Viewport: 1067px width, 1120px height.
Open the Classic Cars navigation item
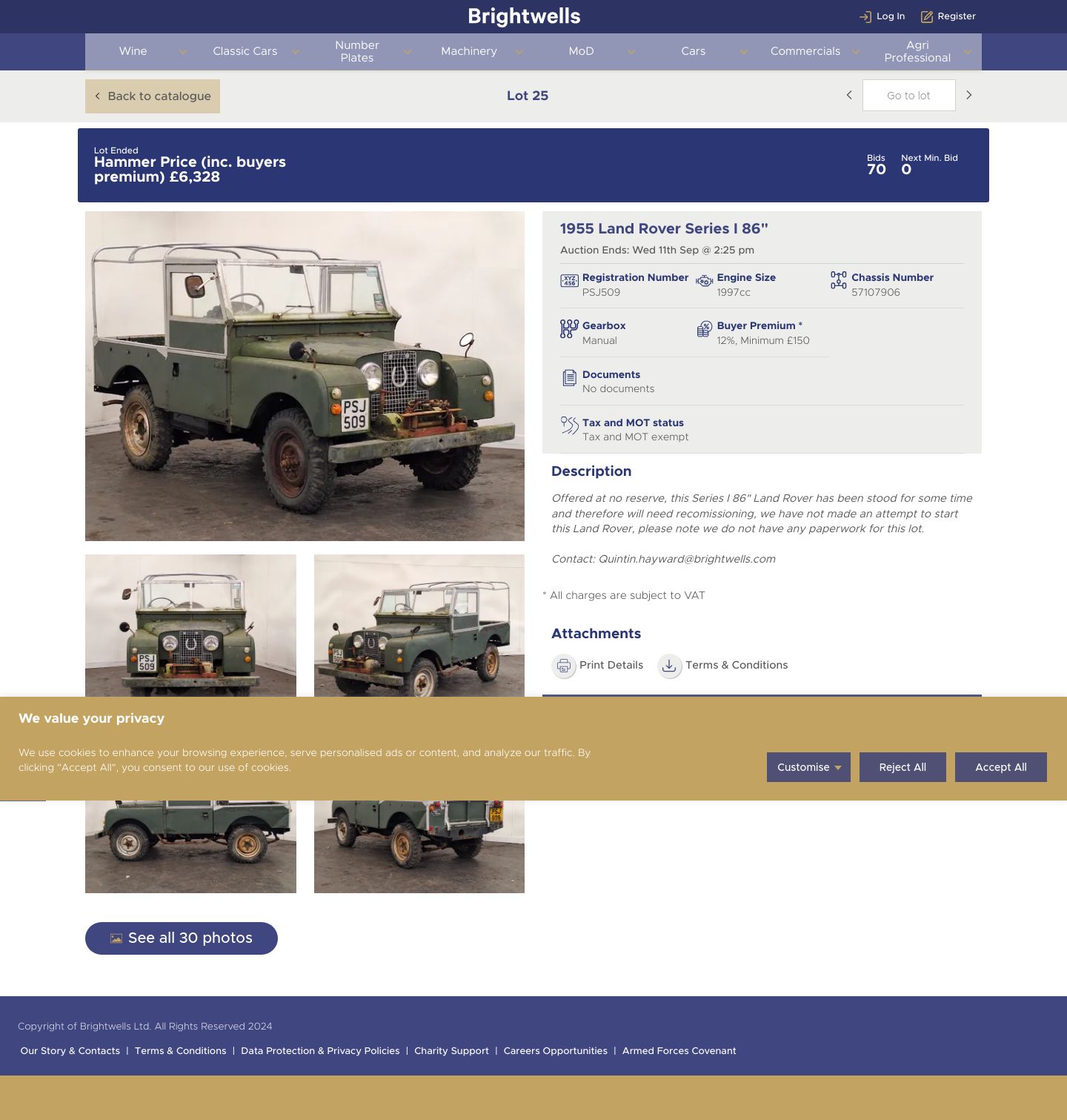(x=245, y=51)
